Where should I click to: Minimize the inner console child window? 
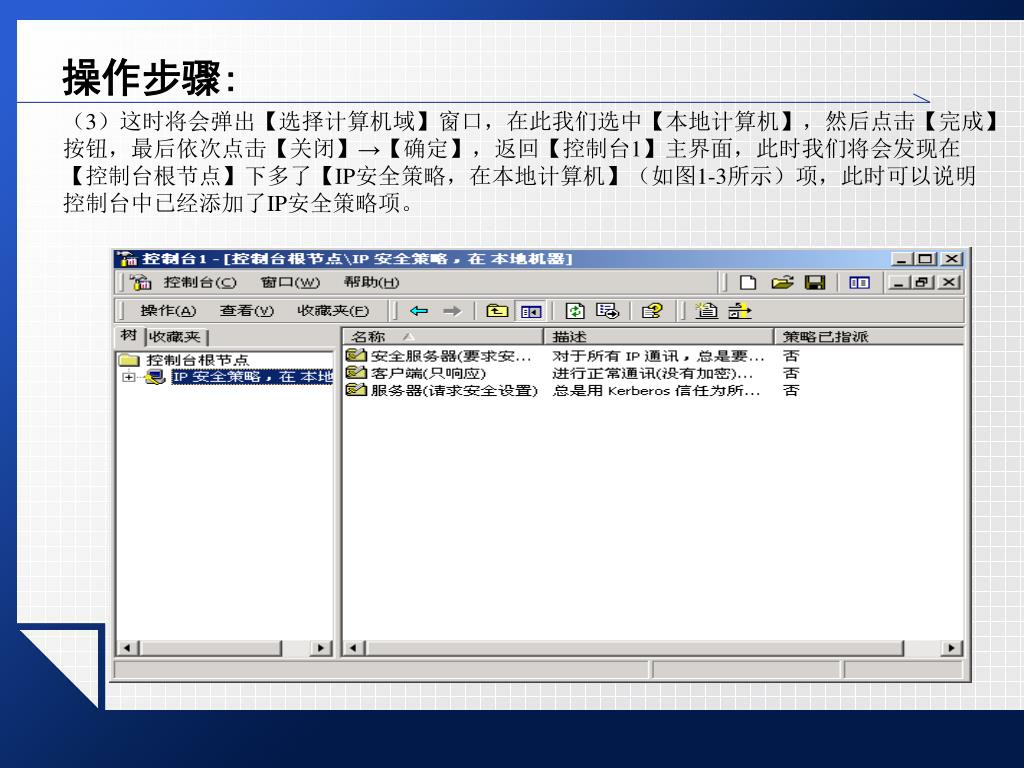click(x=898, y=283)
